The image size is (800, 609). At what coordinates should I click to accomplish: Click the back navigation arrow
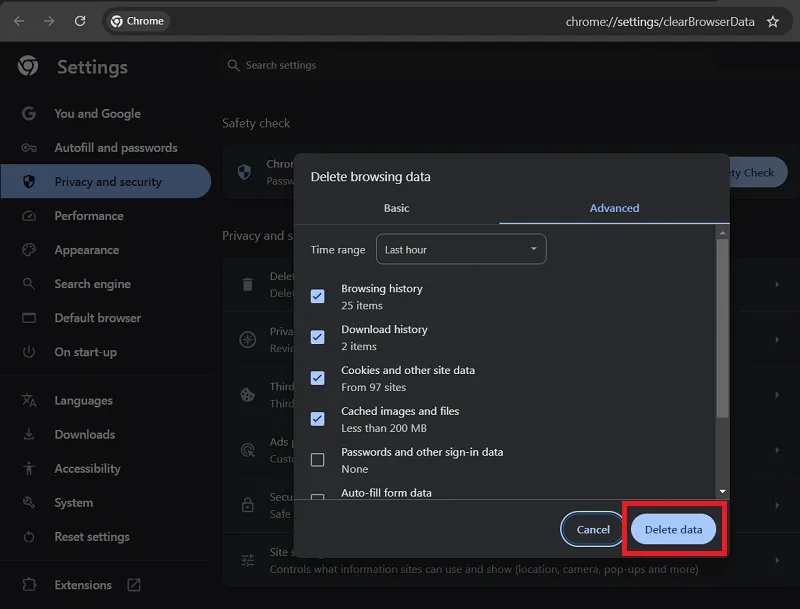pyautogui.click(x=19, y=21)
